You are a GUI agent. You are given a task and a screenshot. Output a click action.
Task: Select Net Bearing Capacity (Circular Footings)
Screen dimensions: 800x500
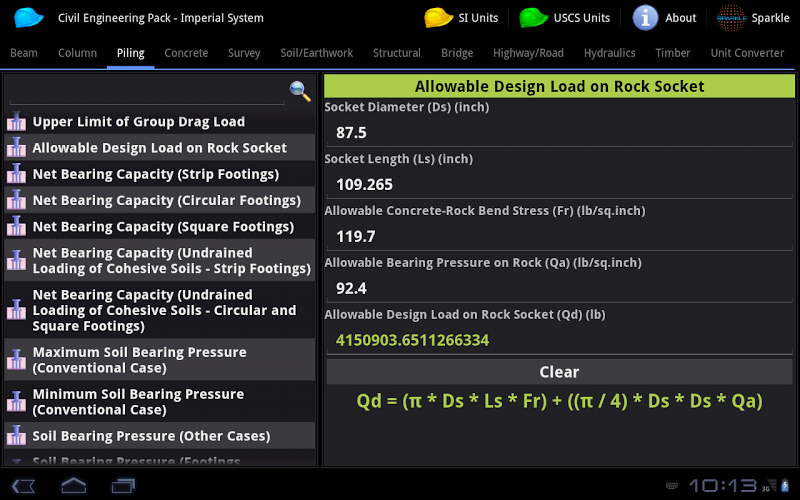point(159,200)
